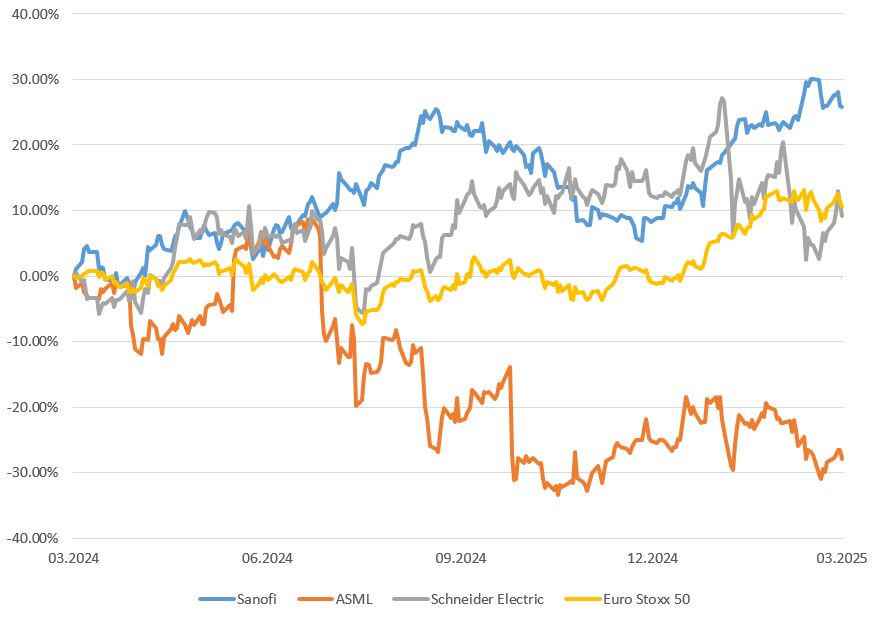Select the -10.00% y-axis label
Image resolution: width=885 pixels, height=621 pixels.
pos(33,342)
